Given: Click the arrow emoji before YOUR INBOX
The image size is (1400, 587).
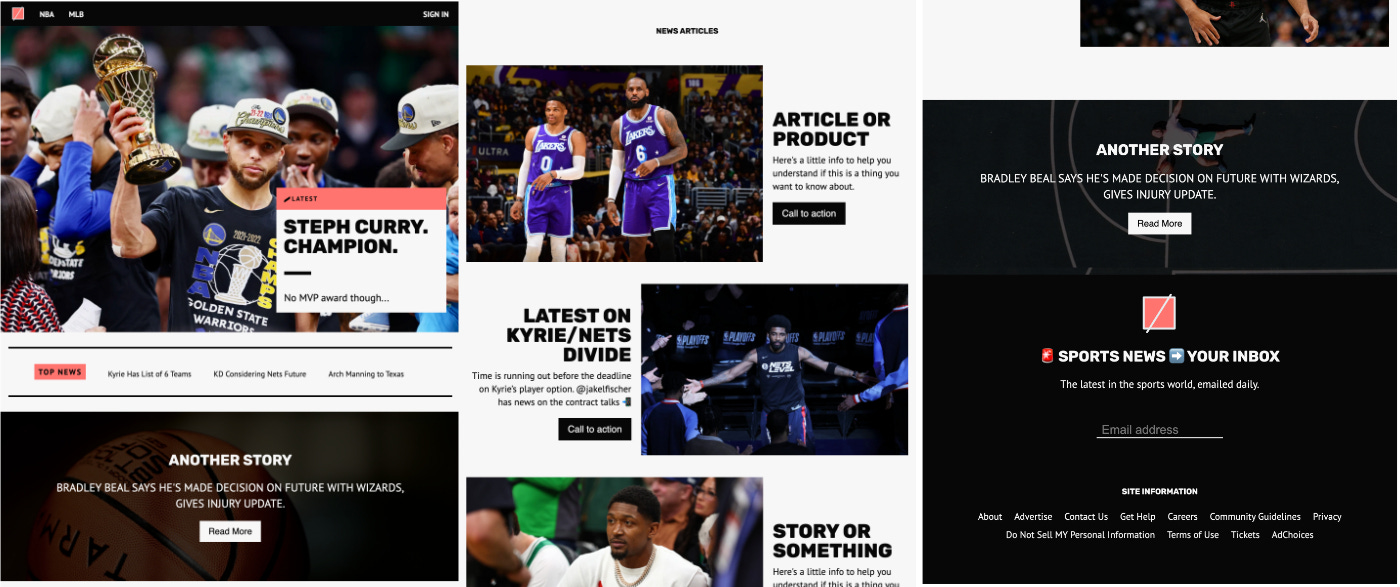Looking at the screenshot, I should [1177, 356].
